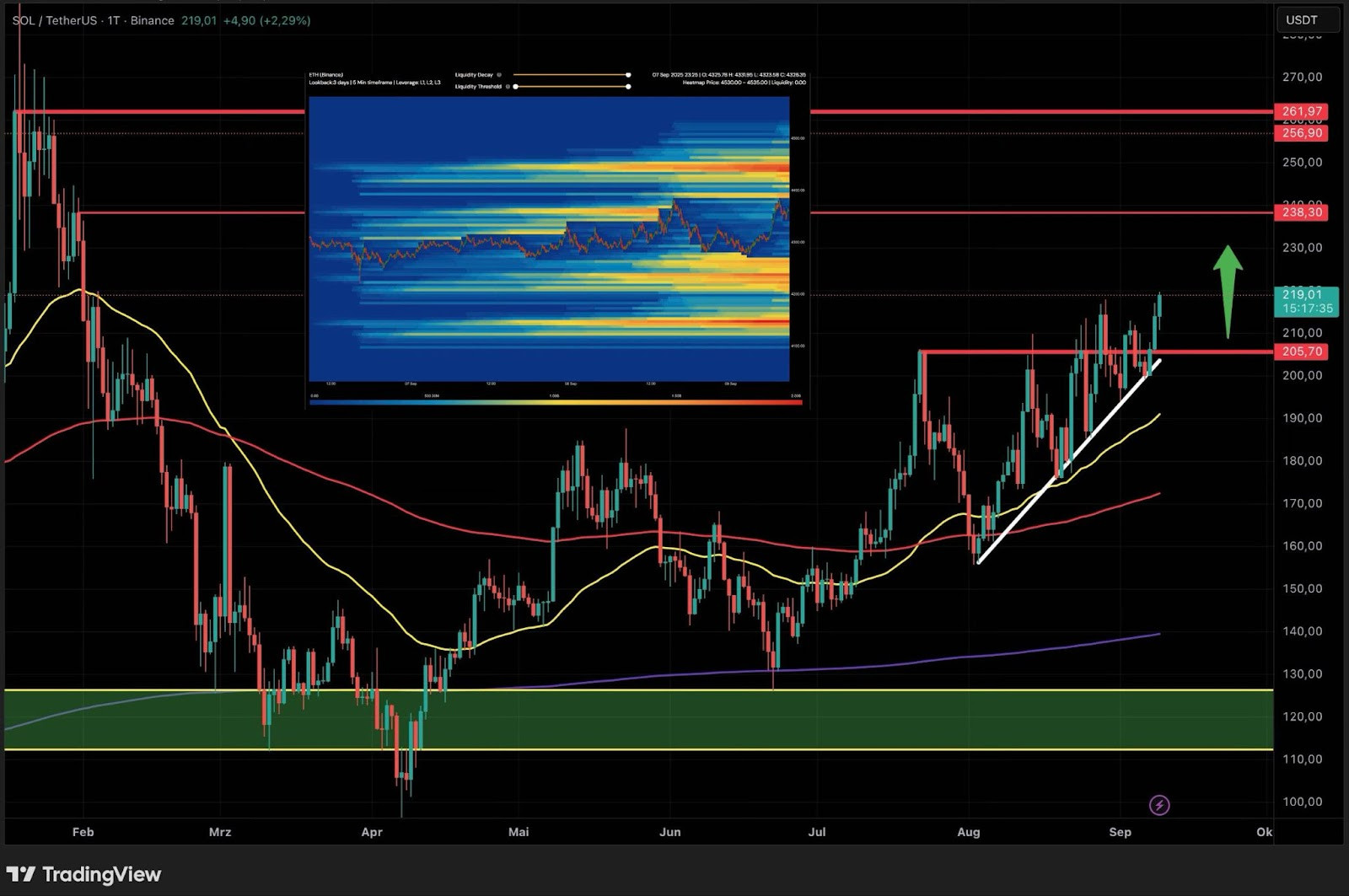Move the Liquidity Threshold left slider handle
The width and height of the screenshot is (1349, 896).
[x=515, y=86]
